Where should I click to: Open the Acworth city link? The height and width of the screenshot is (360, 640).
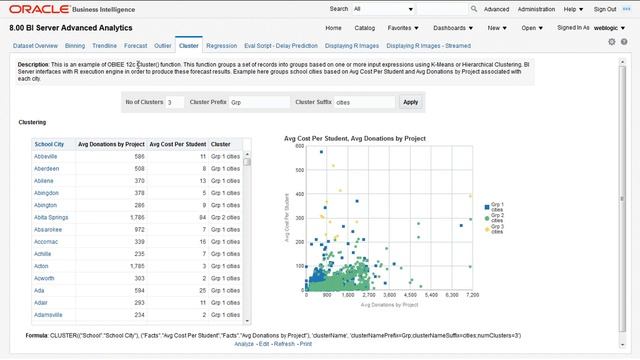[44, 278]
